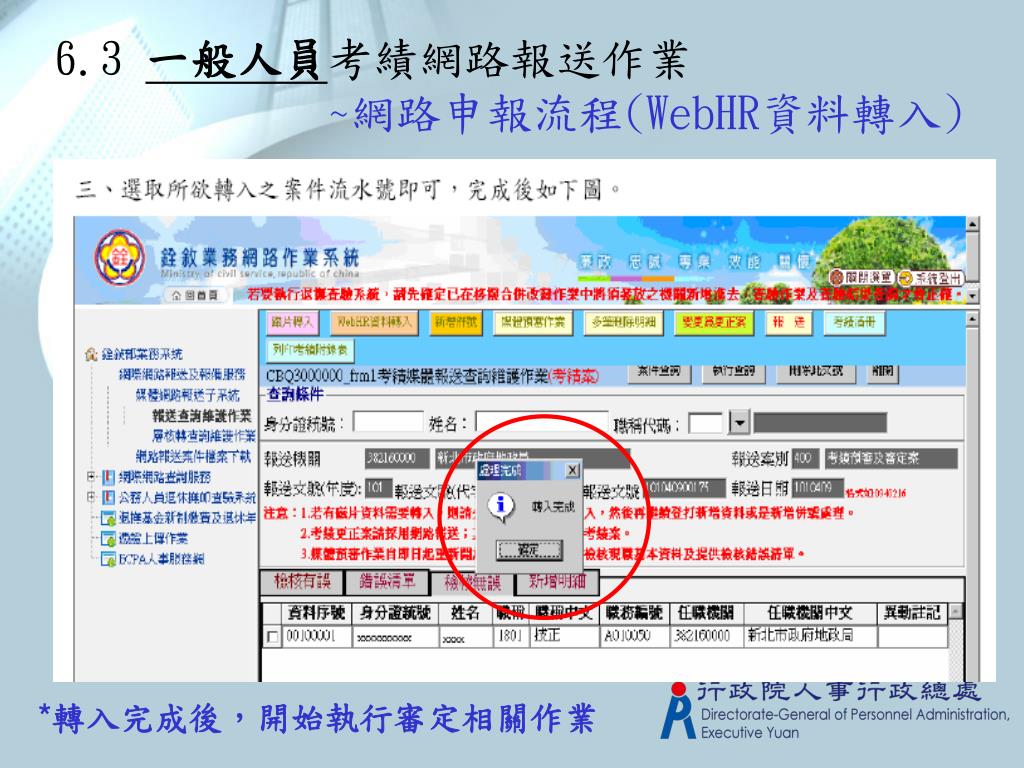The width and height of the screenshot is (1024, 768).
Task: Switch to the 新增明細 tab
Action: tap(556, 582)
